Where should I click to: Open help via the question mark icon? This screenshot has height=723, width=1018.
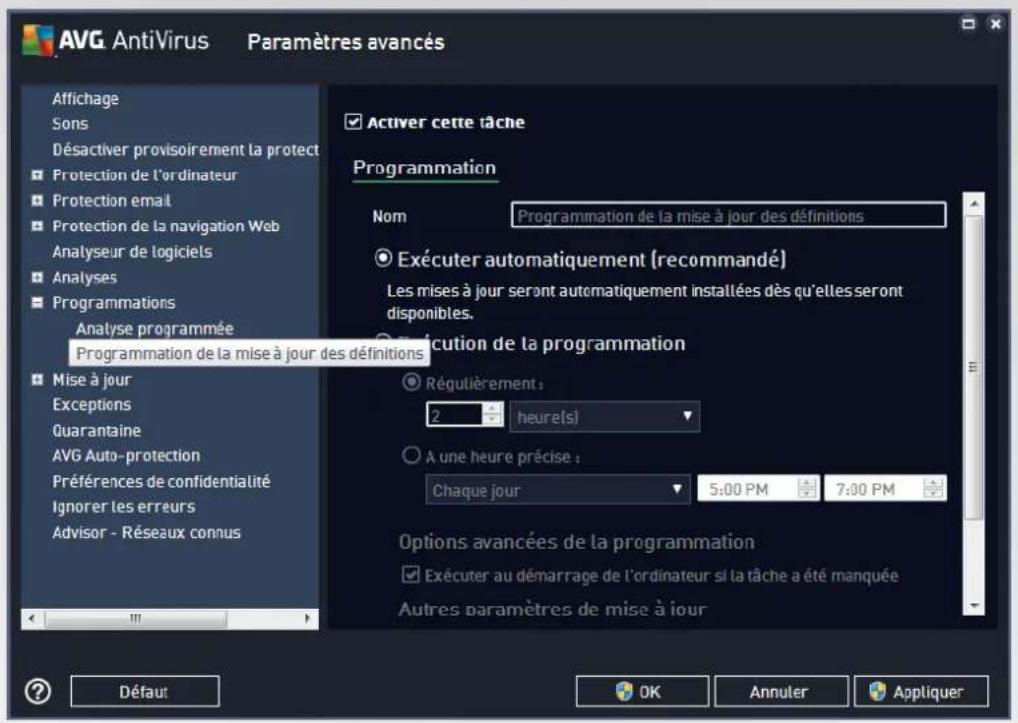point(38,691)
